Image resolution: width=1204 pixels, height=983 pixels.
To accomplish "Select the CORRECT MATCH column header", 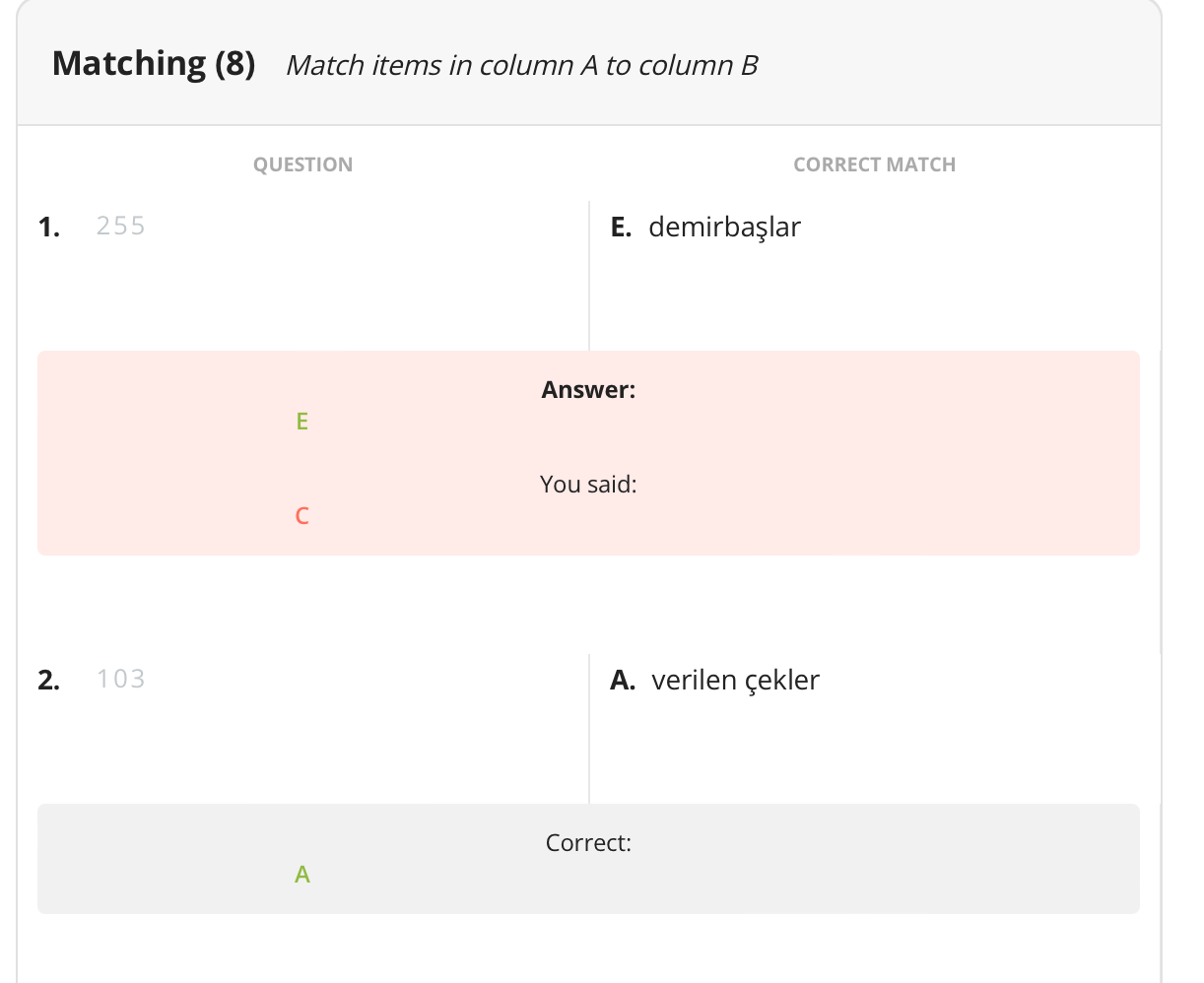I will [874, 164].
